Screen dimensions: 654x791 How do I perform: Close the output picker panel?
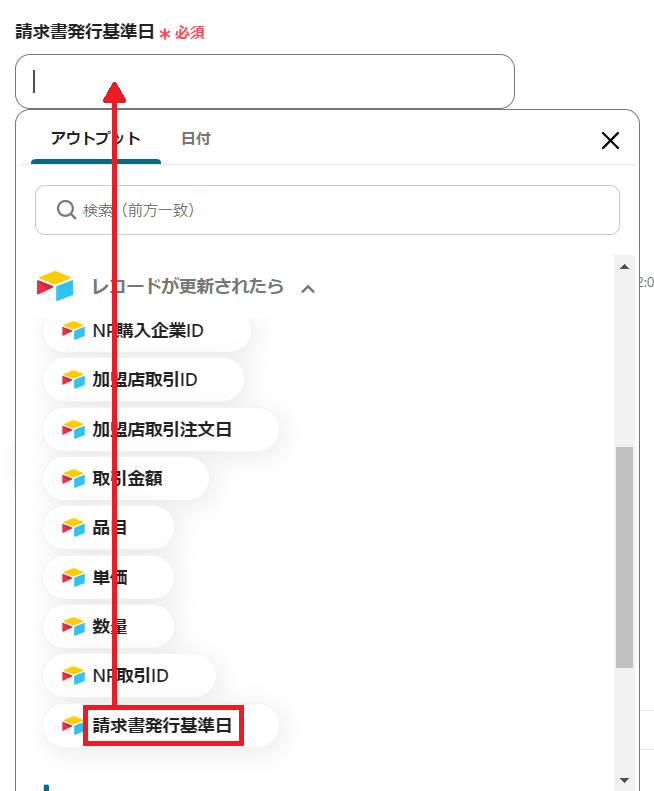click(x=610, y=140)
